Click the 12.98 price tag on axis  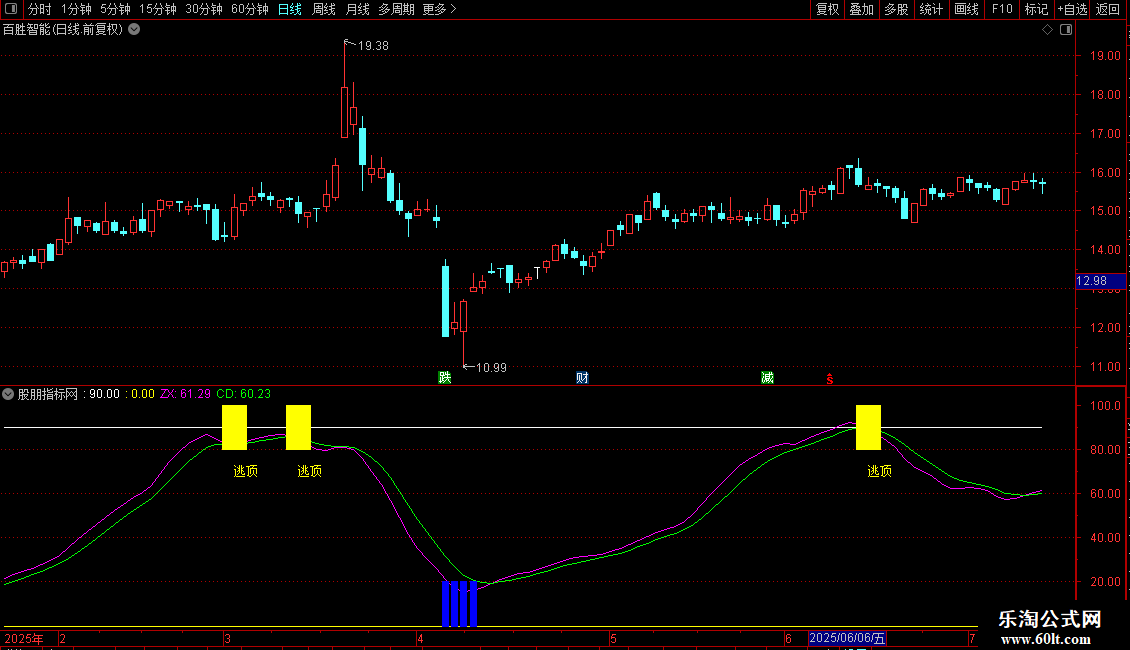pos(1100,281)
